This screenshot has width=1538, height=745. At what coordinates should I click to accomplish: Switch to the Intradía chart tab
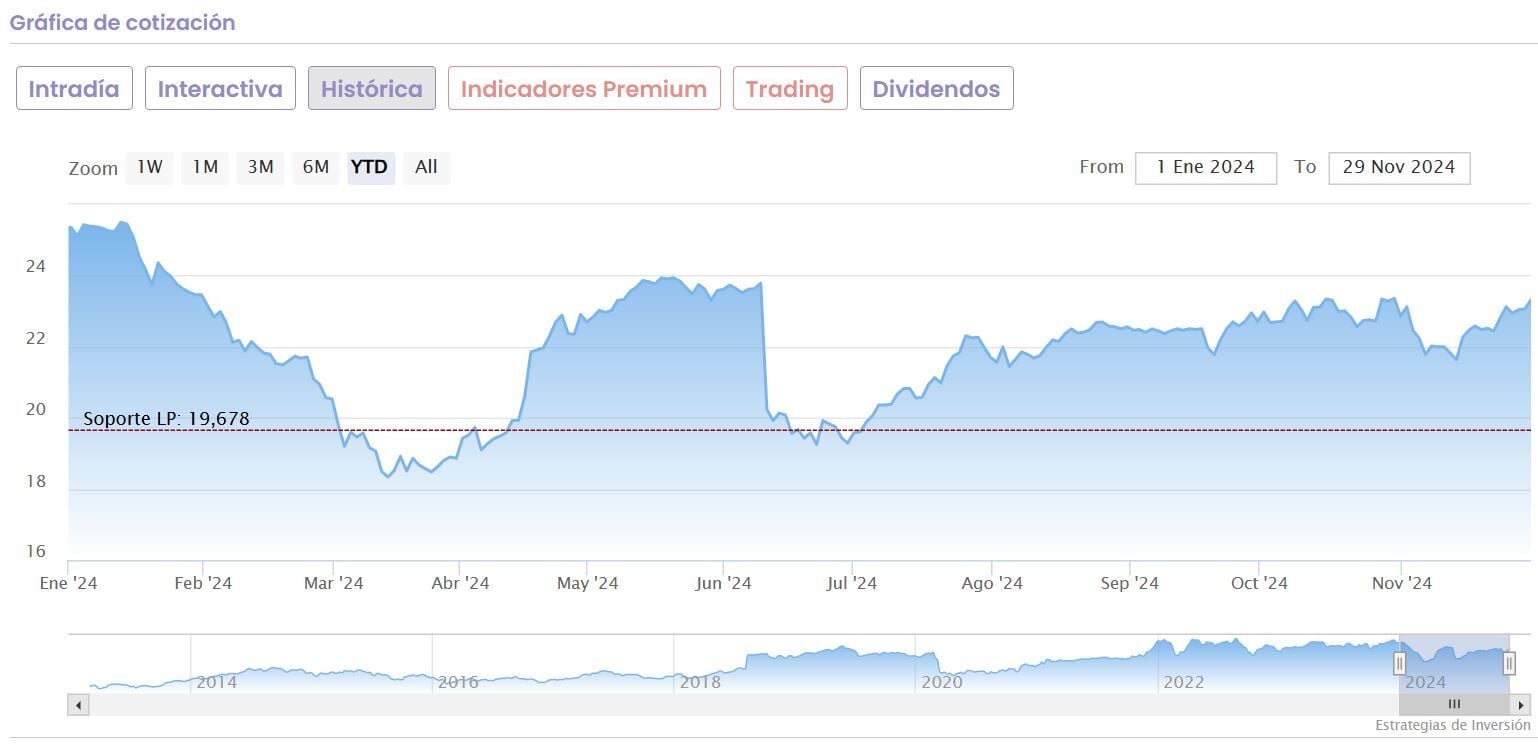[74, 89]
